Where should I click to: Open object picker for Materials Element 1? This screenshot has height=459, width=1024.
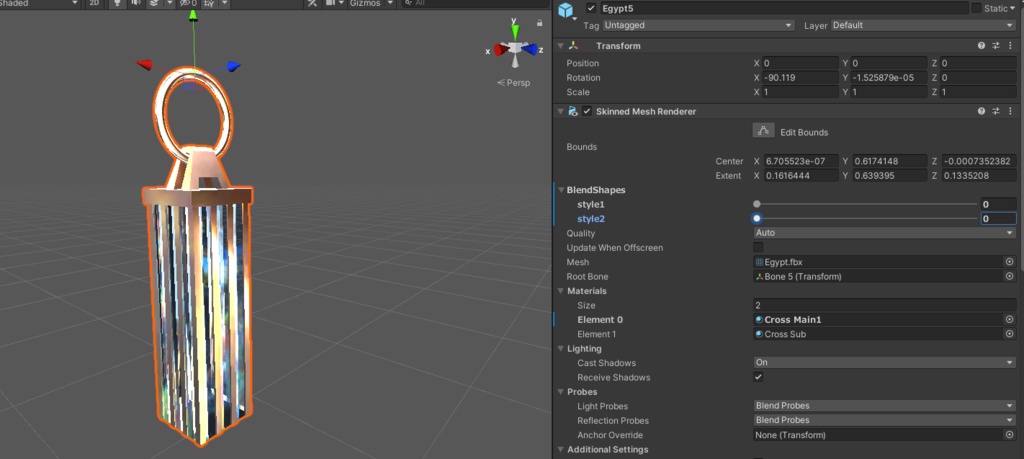[x=1010, y=334]
